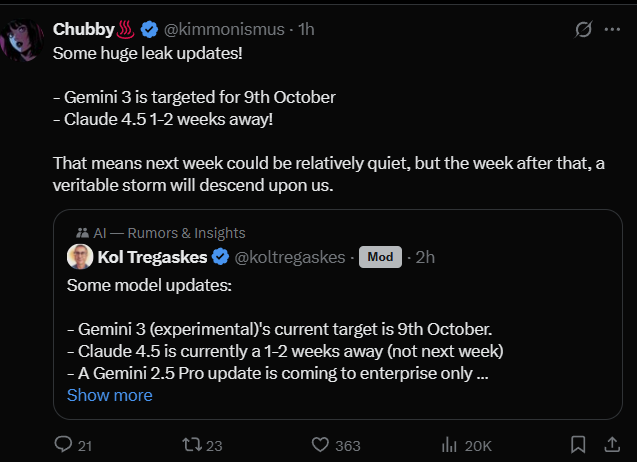Visit the @koltregaskes profile handle
Screen dimensions: 637x462
pyautogui.click(x=288, y=257)
